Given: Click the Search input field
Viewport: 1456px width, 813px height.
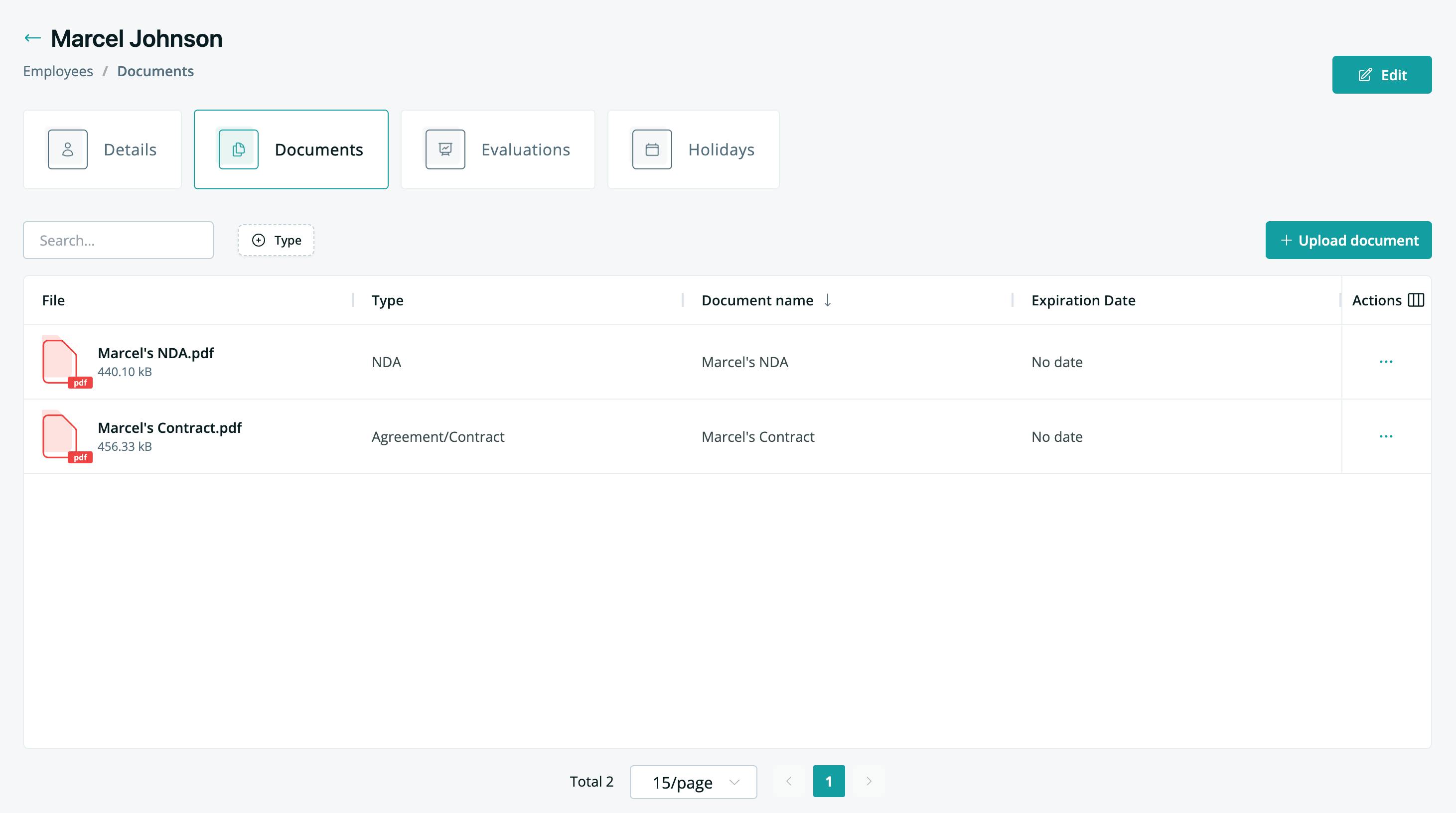Looking at the screenshot, I should [x=118, y=240].
